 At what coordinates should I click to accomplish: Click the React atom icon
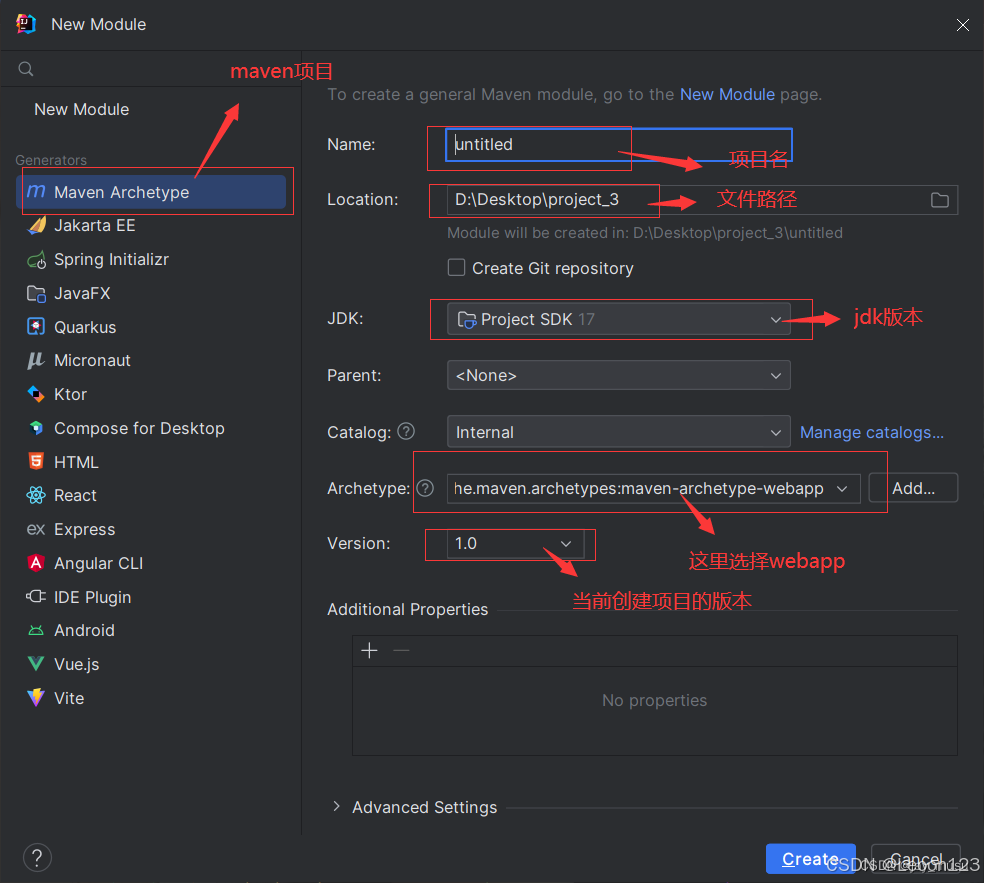36,495
